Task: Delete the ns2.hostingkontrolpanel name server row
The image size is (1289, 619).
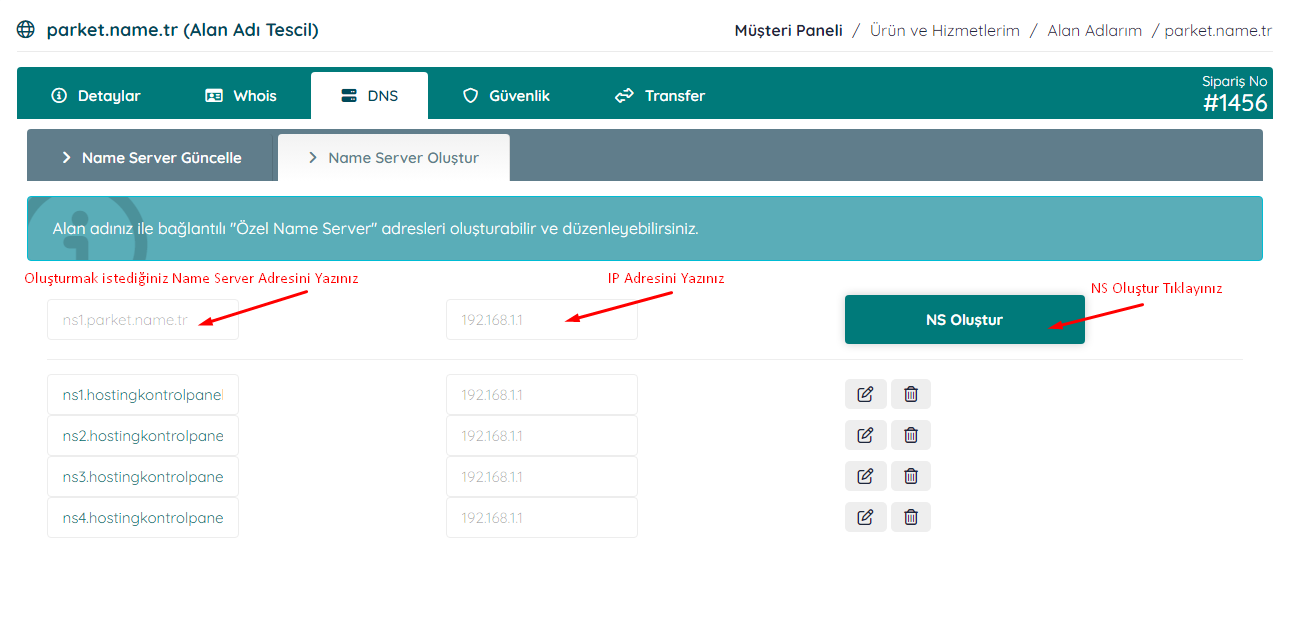Action: (x=911, y=435)
